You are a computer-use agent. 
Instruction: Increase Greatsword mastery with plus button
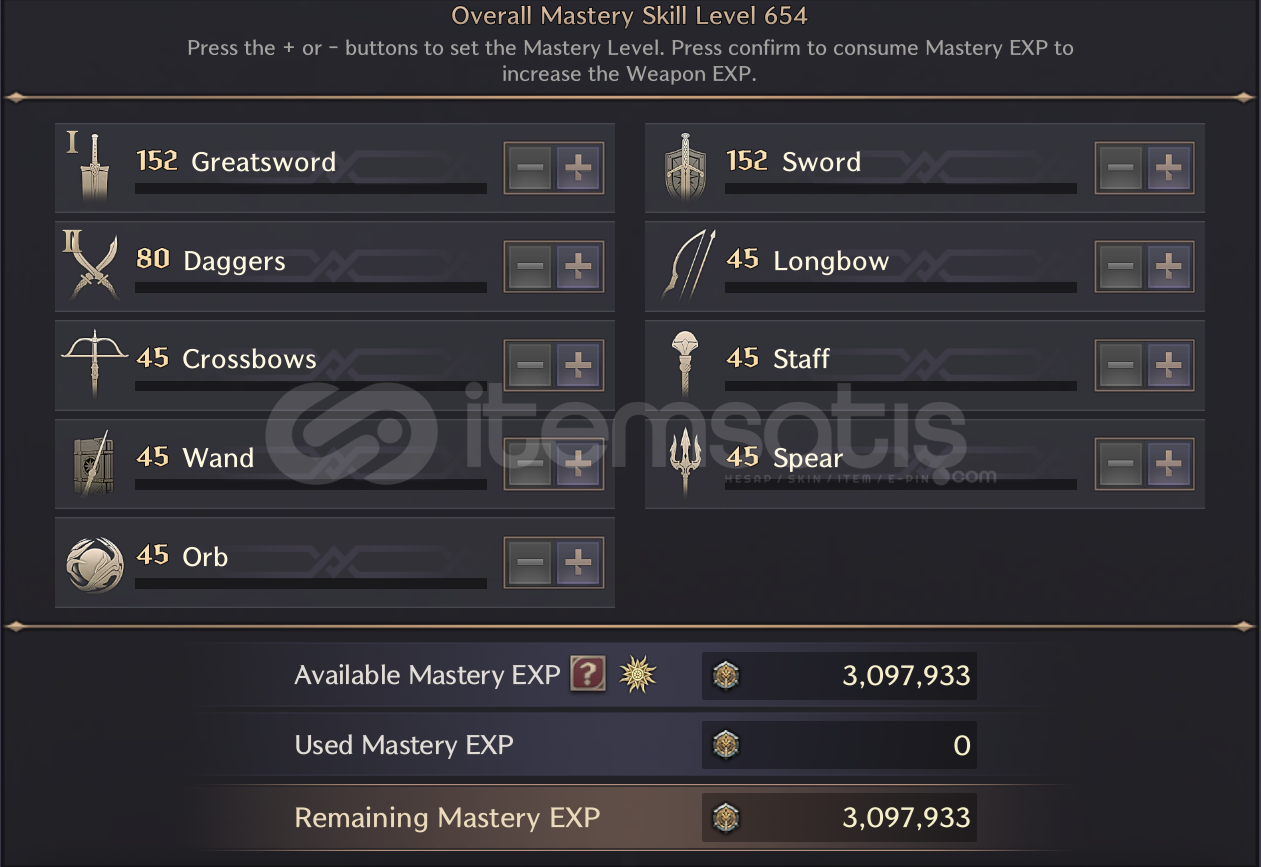tap(578, 168)
